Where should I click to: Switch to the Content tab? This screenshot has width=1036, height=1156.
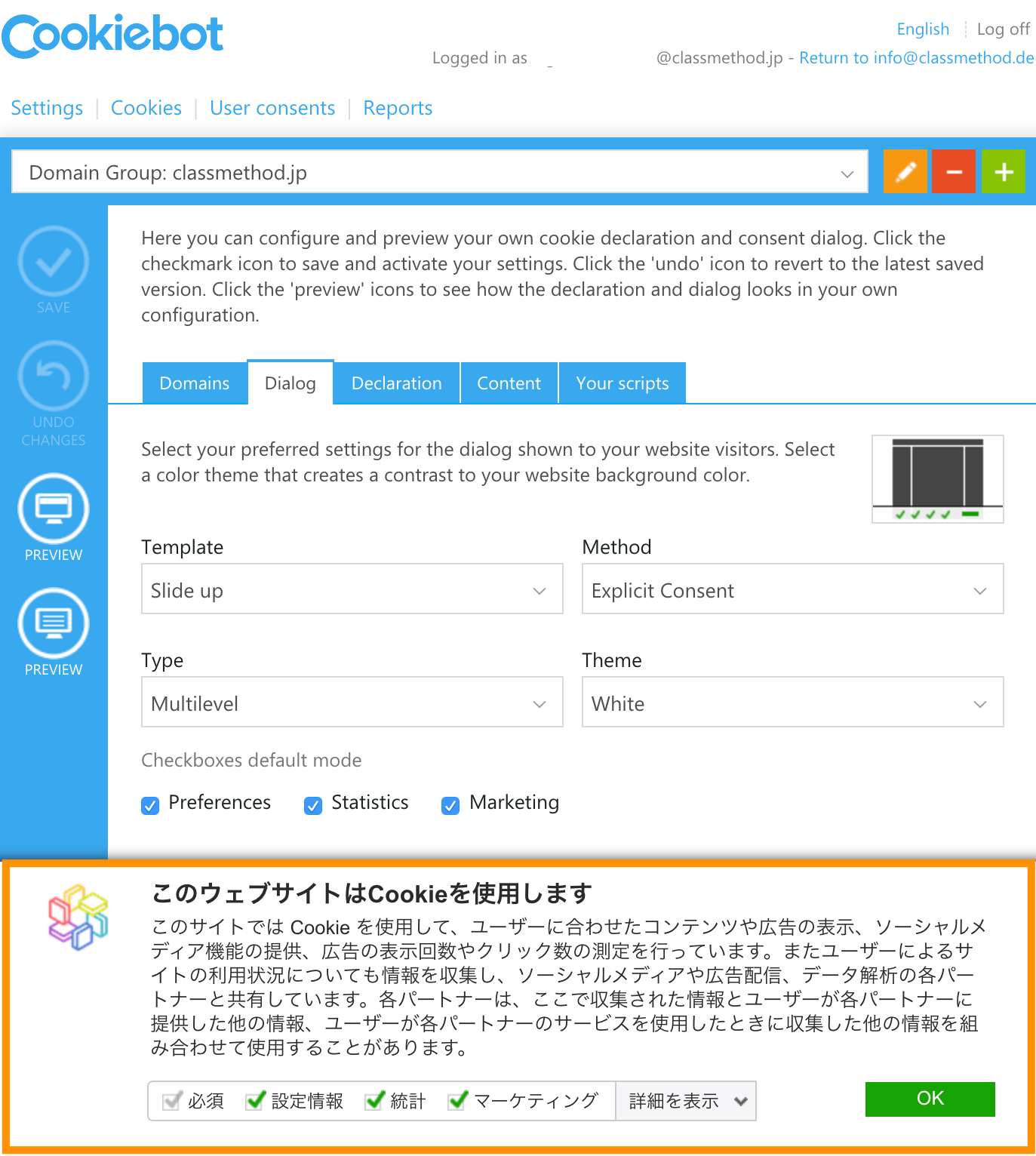tap(509, 383)
